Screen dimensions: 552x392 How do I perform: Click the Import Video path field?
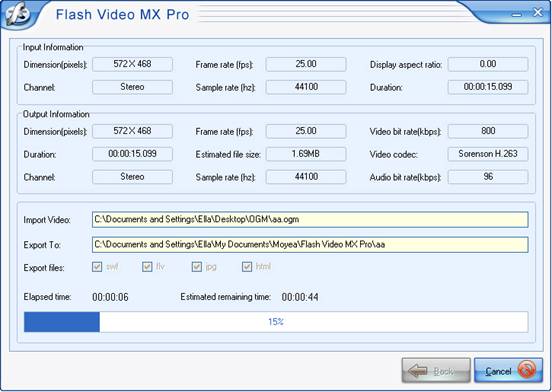(310, 220)
